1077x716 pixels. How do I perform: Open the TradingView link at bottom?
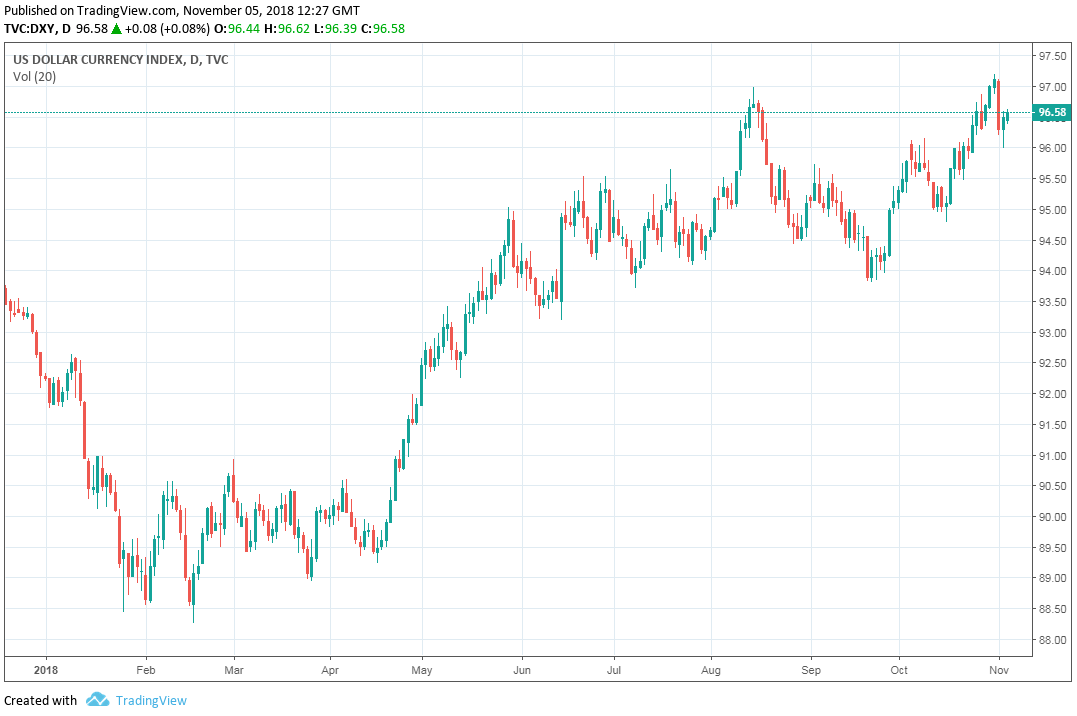click(x=150, y=700)
